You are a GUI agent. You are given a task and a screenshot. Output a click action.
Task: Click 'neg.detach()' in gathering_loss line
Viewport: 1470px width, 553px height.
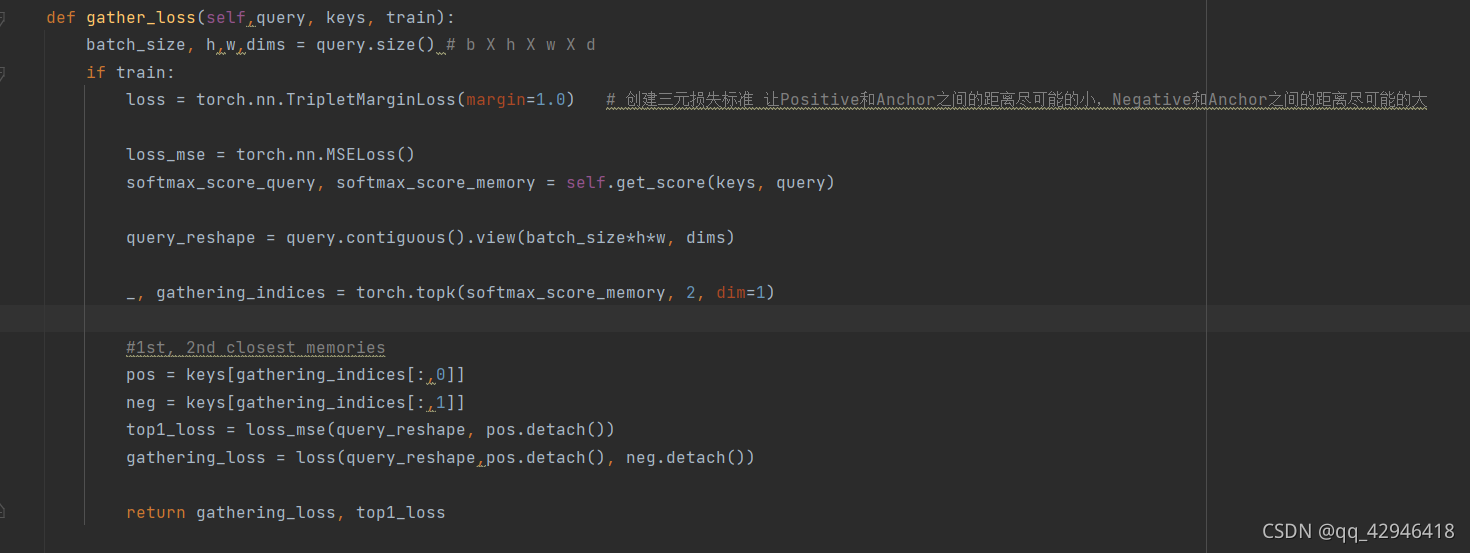click(686, 457)
